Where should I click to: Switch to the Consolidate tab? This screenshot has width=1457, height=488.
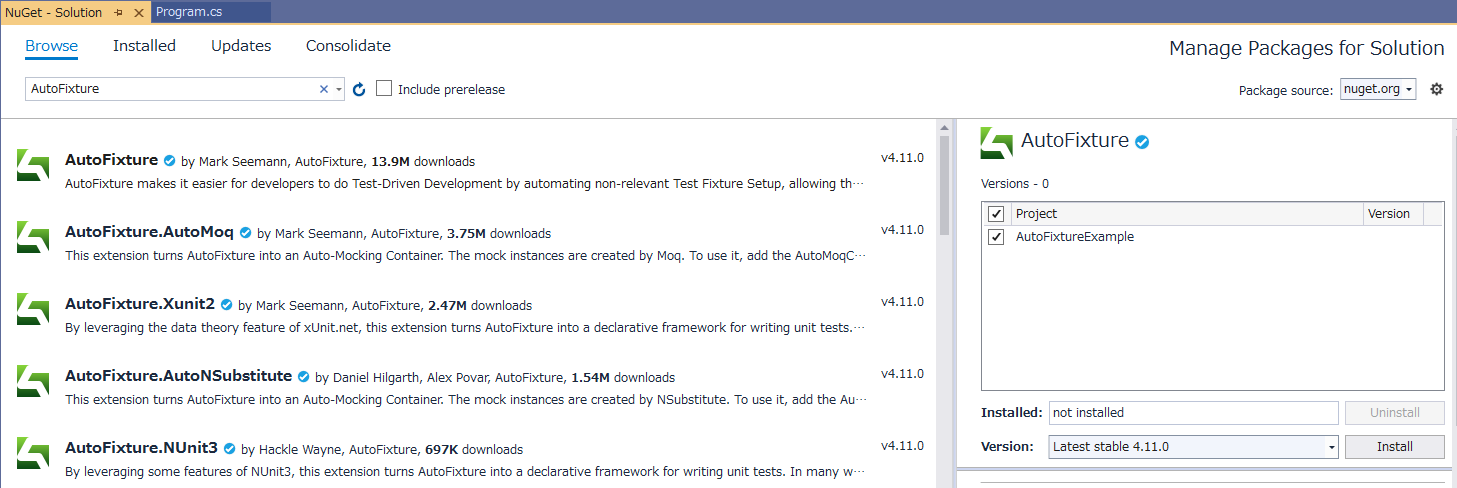tap(348, 46)
